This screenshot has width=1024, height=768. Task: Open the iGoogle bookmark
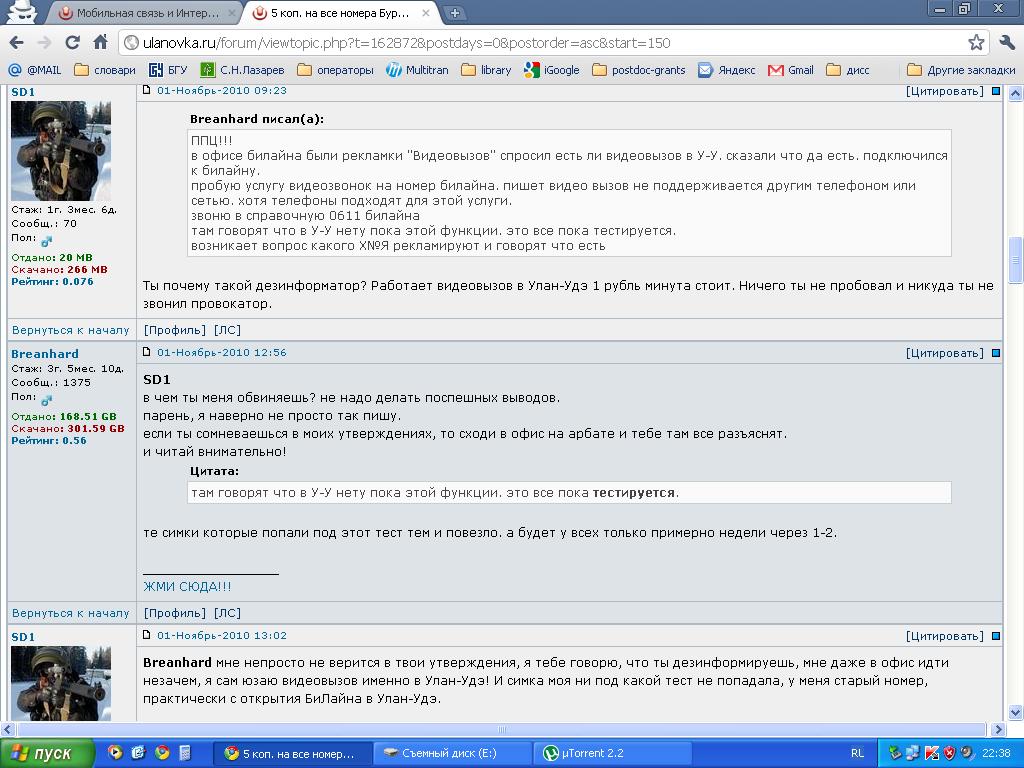552,70
